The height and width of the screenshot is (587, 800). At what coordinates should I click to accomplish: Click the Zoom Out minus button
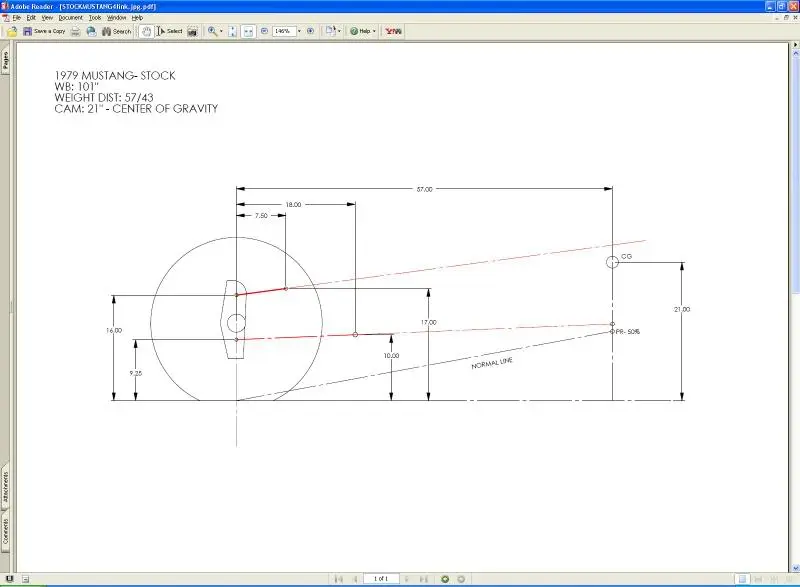(264, 31)
